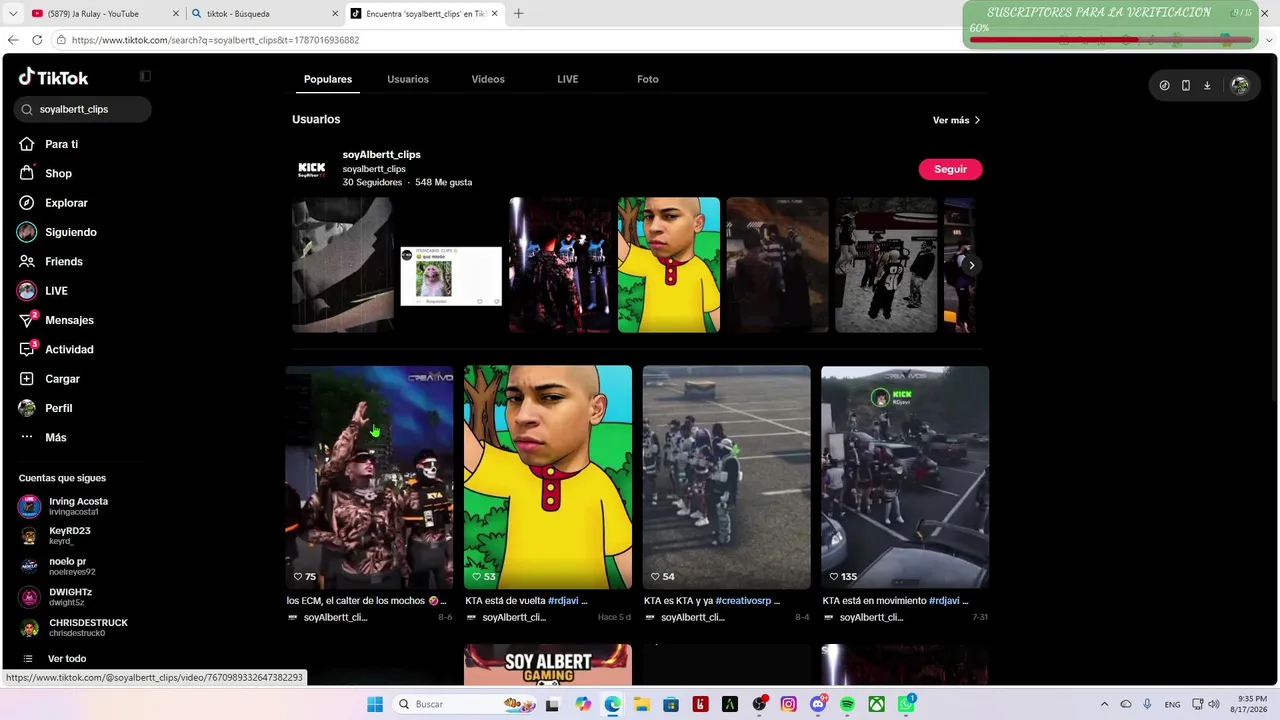The width and height of the screenshot is (1280, 720).
Task: Click the download desktop app icon
Action: [1207, 85]
